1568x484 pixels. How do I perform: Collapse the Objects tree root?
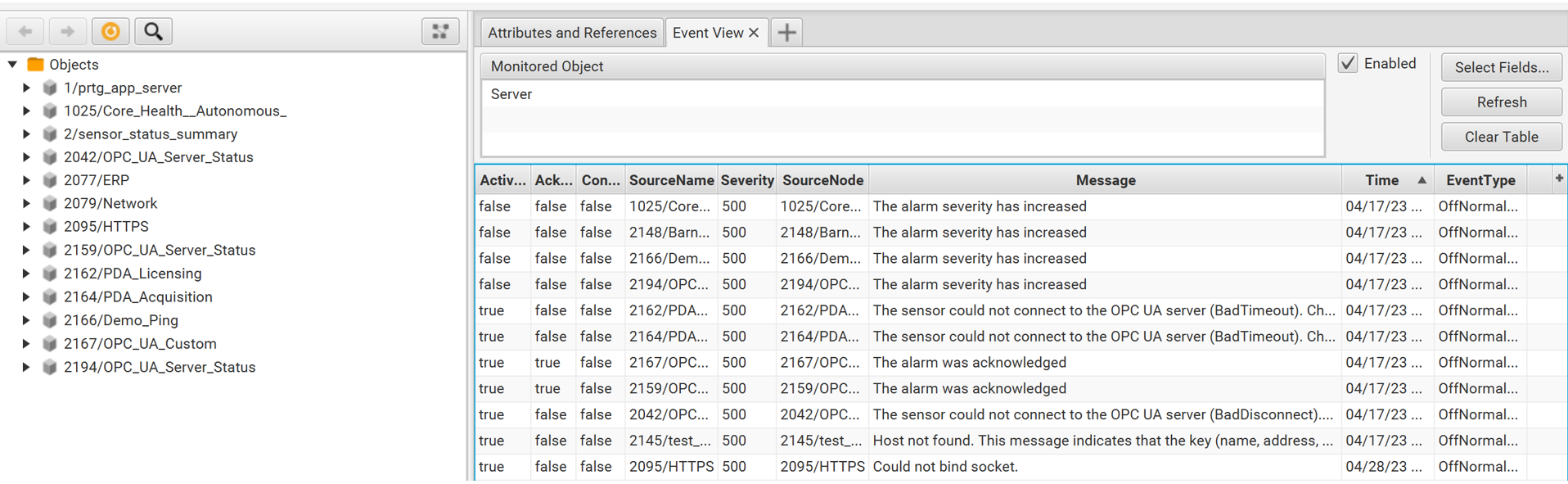pos(12,64)
